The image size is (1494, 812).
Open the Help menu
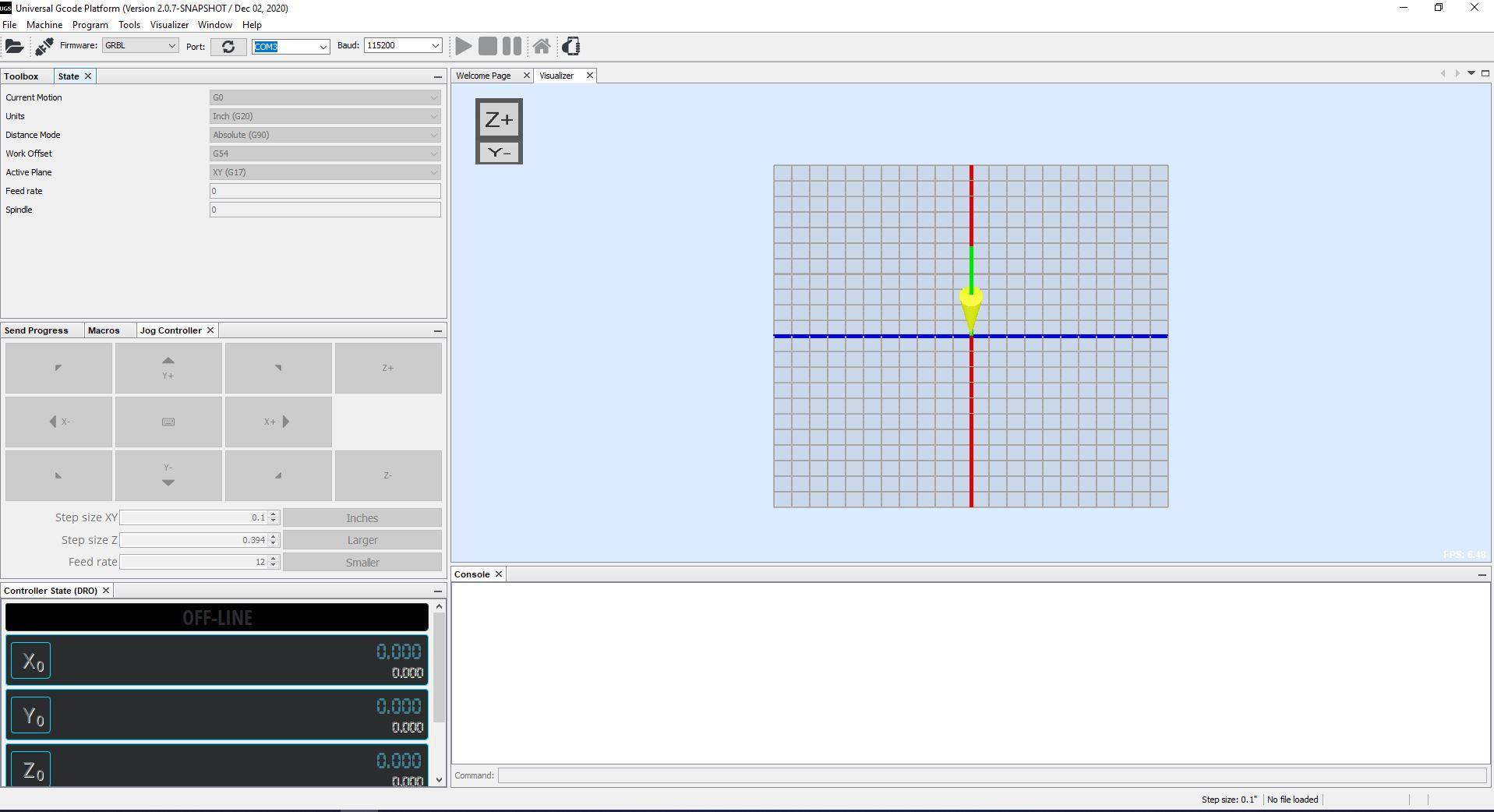click(x=252, y=25)
